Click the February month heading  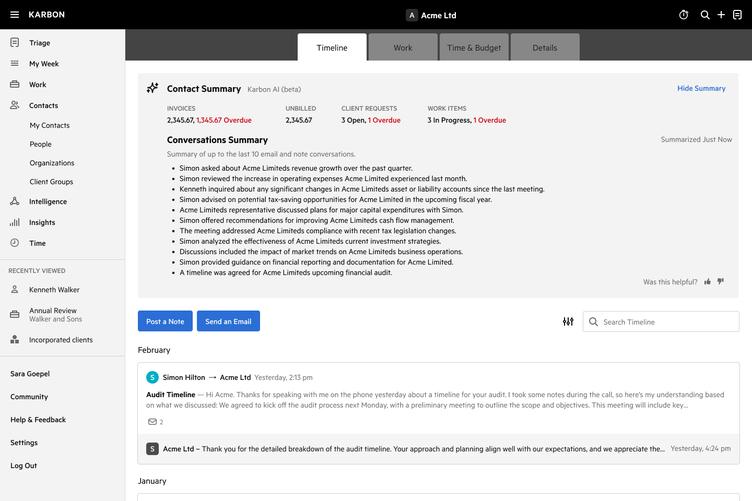tap(154, 350)
